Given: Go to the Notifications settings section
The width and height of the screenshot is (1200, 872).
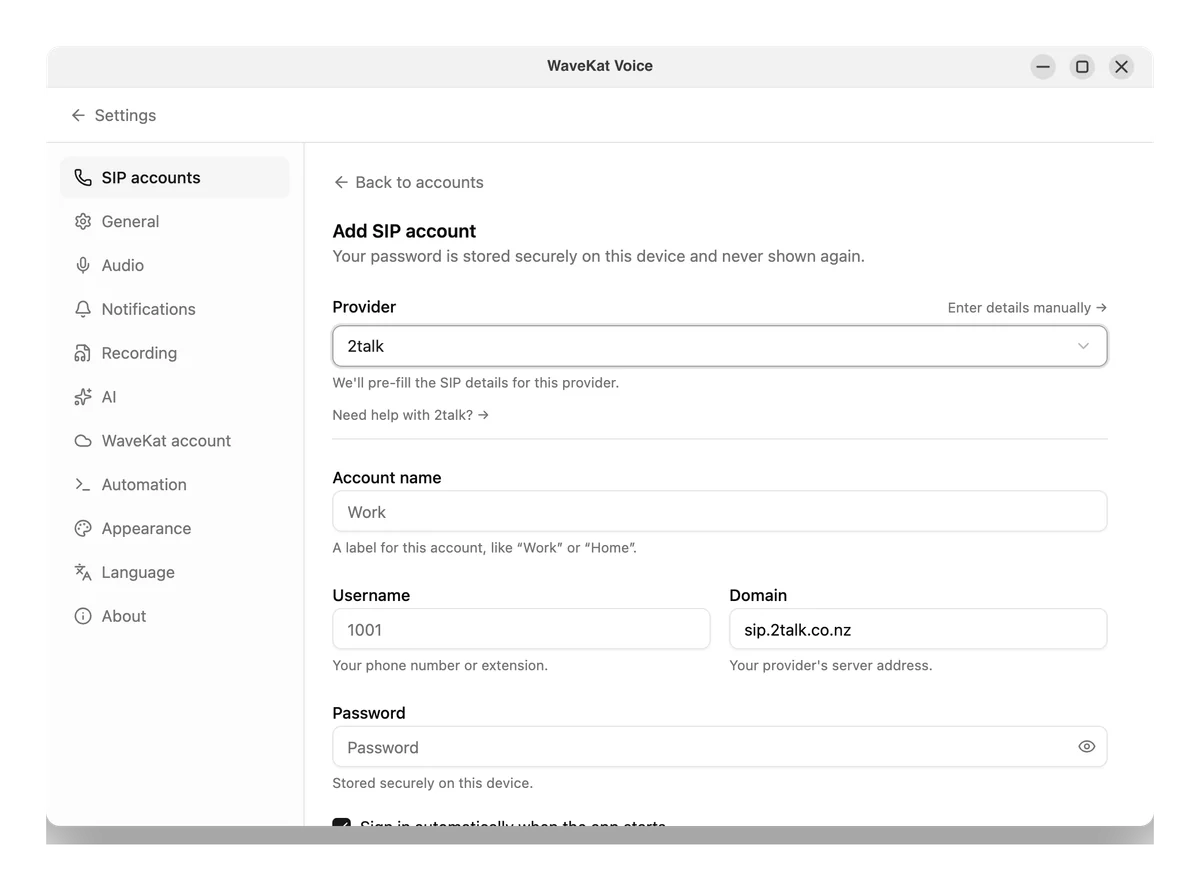Looking at the screenshot, I should (x=175, y=310).
